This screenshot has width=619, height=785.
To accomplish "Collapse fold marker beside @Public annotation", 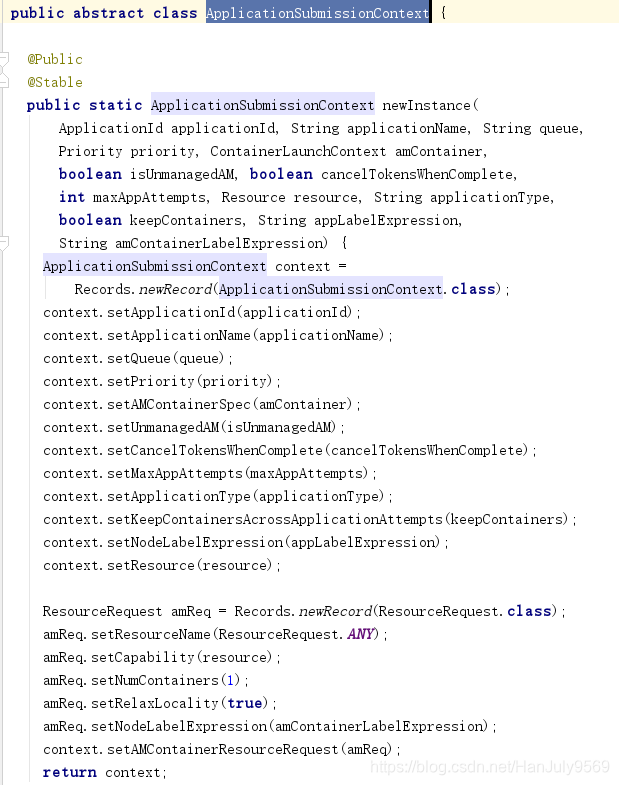I will [x=5, y=59].
